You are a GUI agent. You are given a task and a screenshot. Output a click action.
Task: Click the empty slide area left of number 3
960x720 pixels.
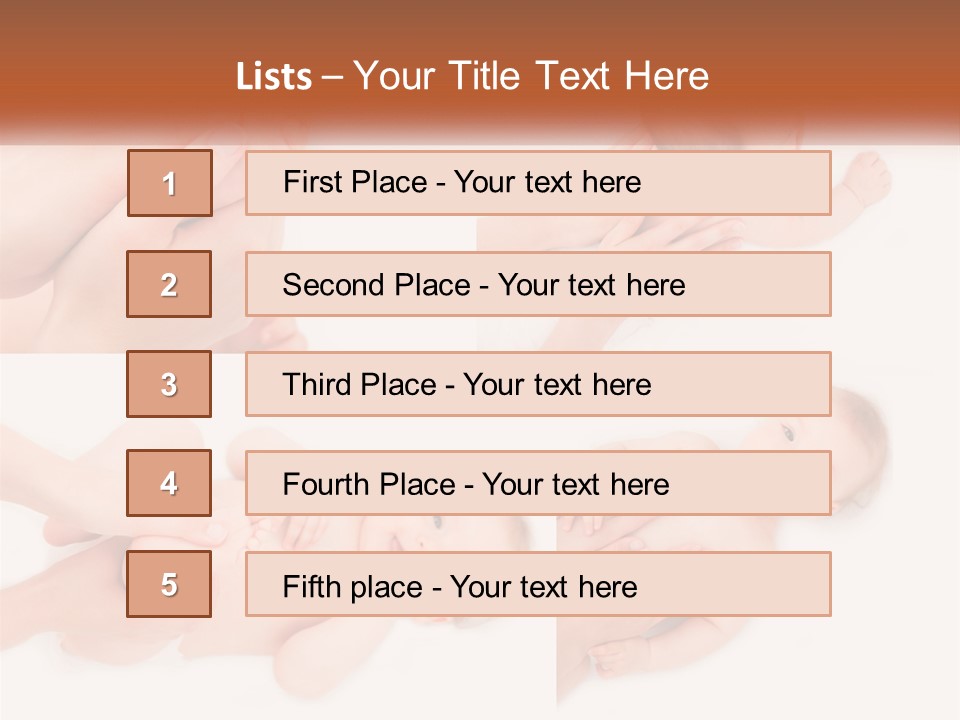tap(60, 384)
